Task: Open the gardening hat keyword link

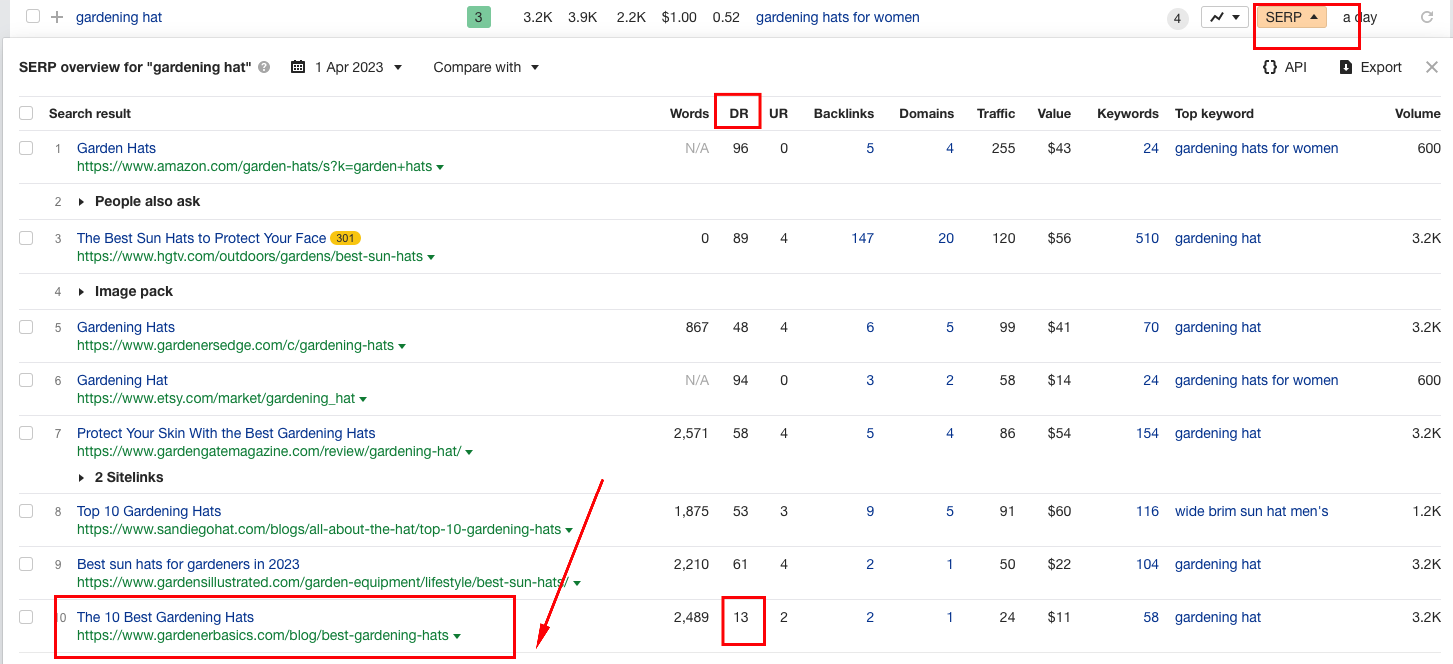Action: 119,17
